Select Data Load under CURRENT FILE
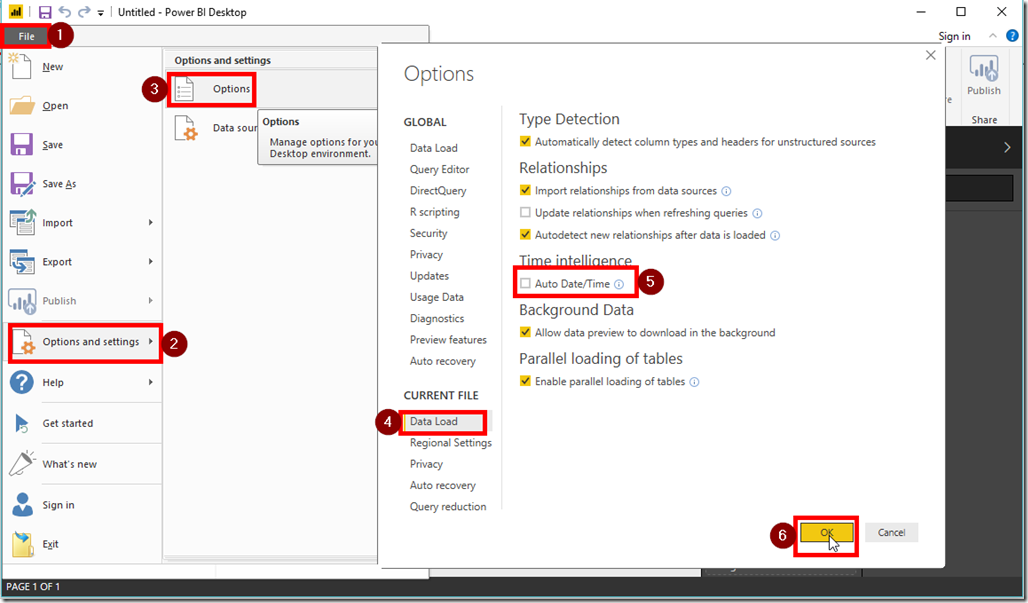1028x603 pixels. pyautogui.click(x=434, y=421)
